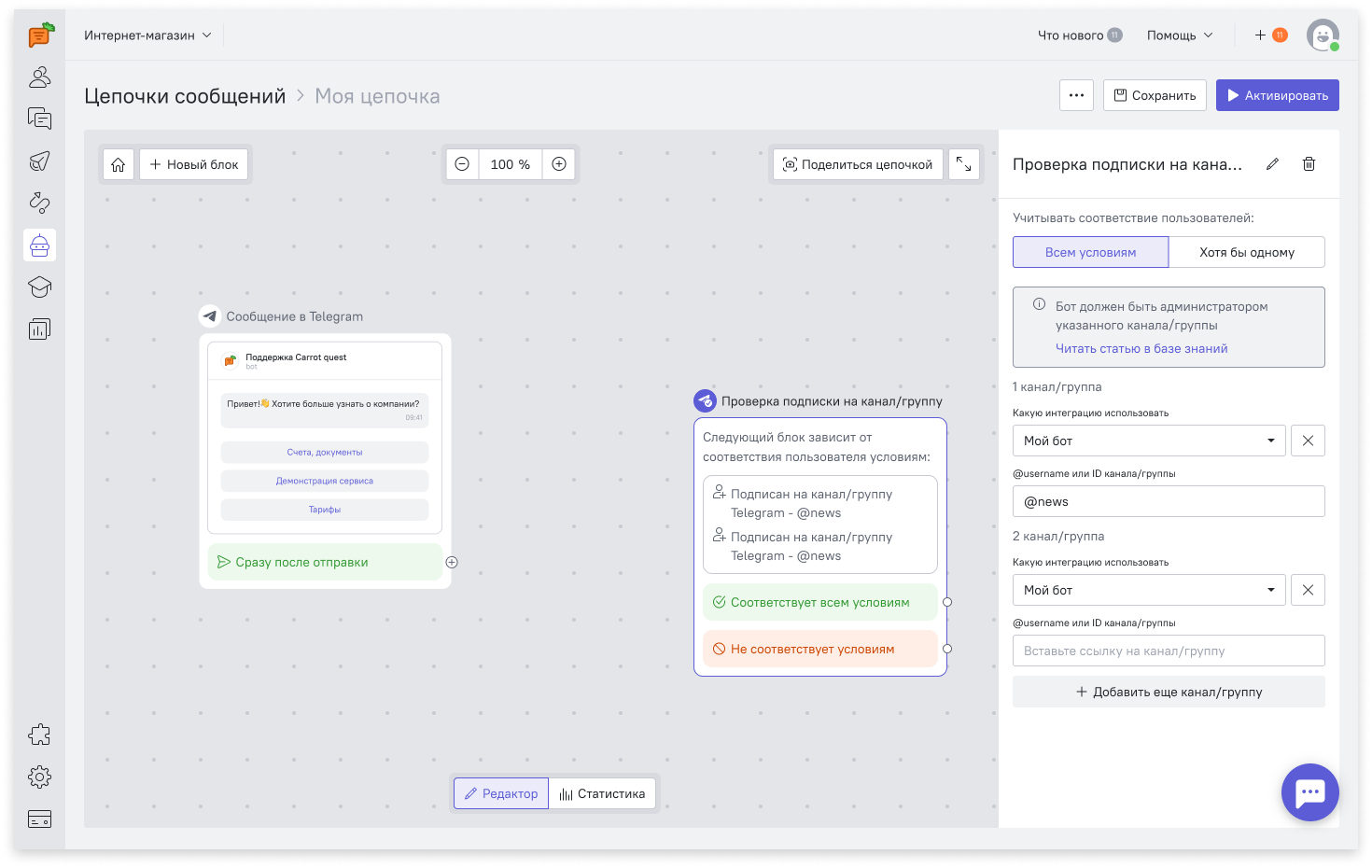This screenshot has height=868, width=1372.
Task: Open settings gear in left sidebar
Action: [x=39, y=777]
